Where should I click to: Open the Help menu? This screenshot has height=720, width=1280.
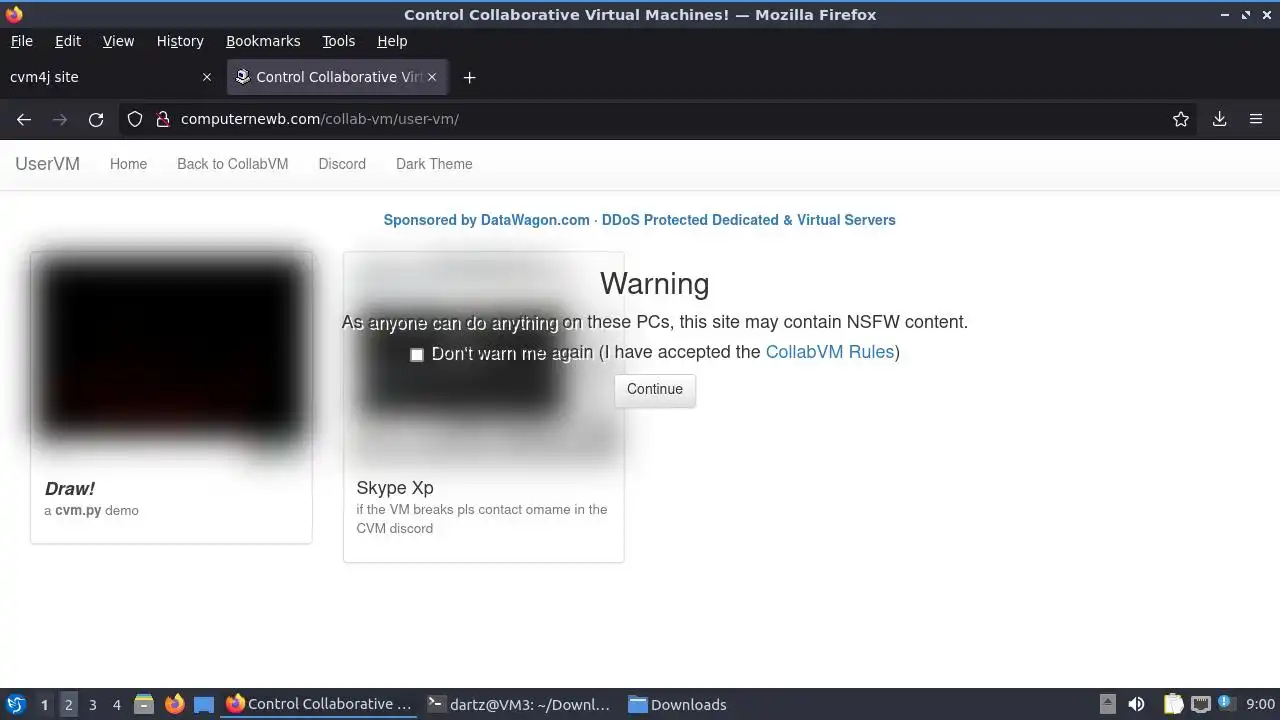pyautogui.click(x=392, y=41)
